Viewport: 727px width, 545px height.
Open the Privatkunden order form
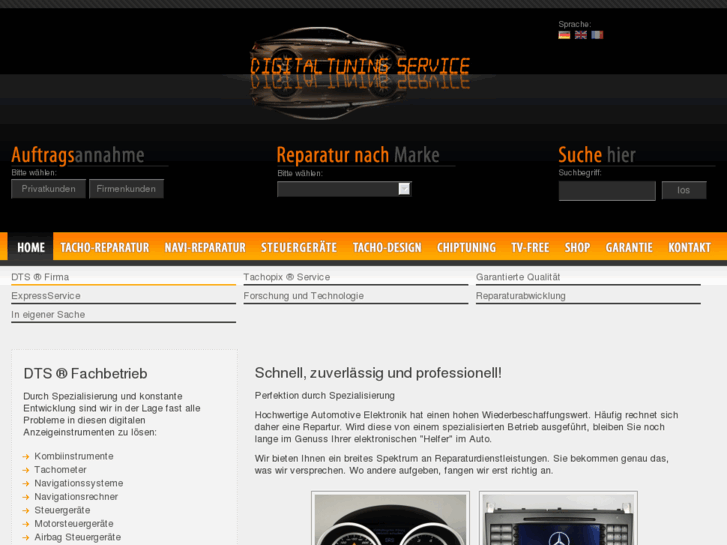48,189
